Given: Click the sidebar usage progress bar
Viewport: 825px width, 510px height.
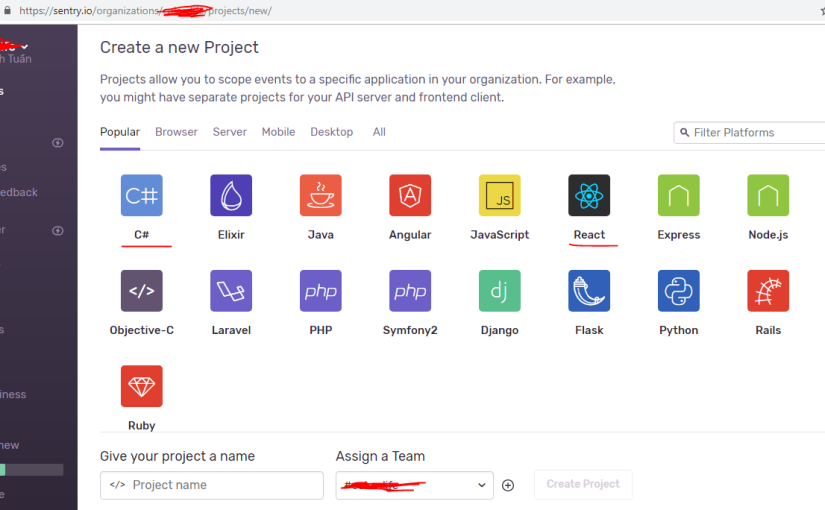Looking at the screenshot, I should tap(32, 469).
